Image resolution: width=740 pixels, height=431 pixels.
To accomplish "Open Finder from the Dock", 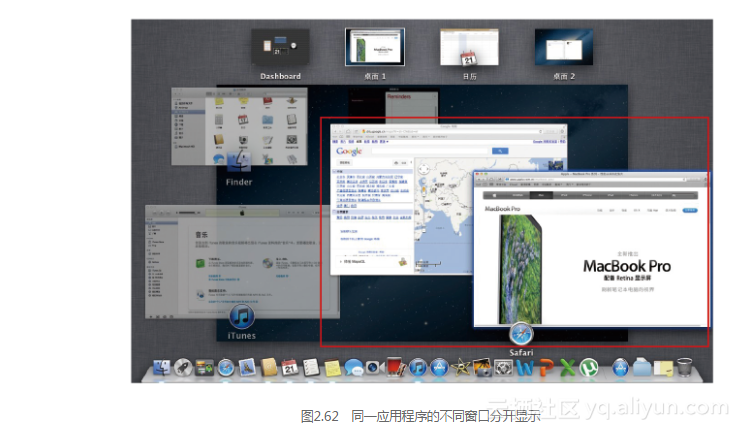I will click(x=162, y=367).
